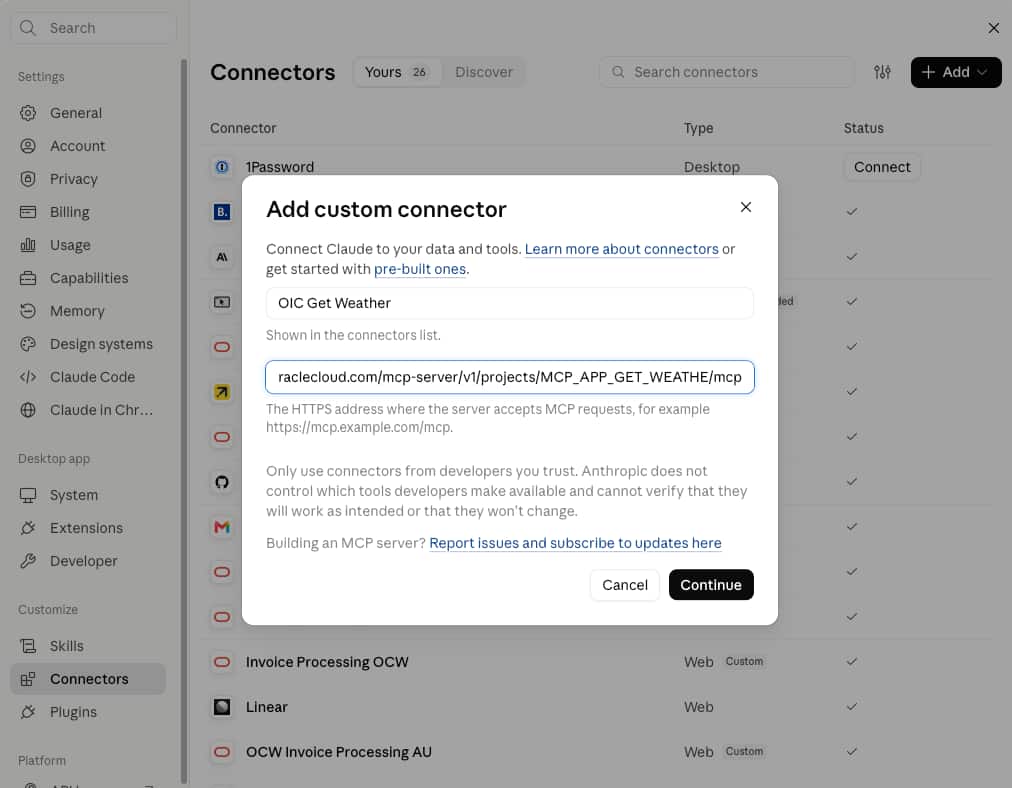Click the connector filter sliders icon
Screen dimensions: 1012x788
[882, 72]
